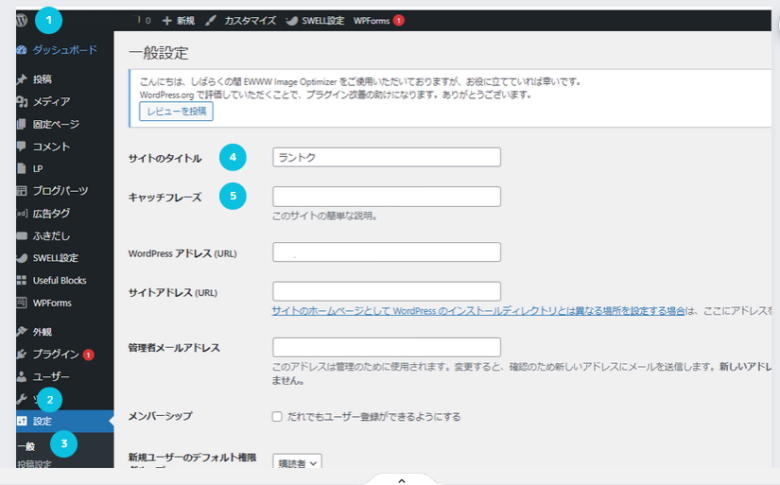The width and height of the screenshot is (780, 485).
Task: Open 広告タグ in the sidebar
Action: [x=51, y=213]
